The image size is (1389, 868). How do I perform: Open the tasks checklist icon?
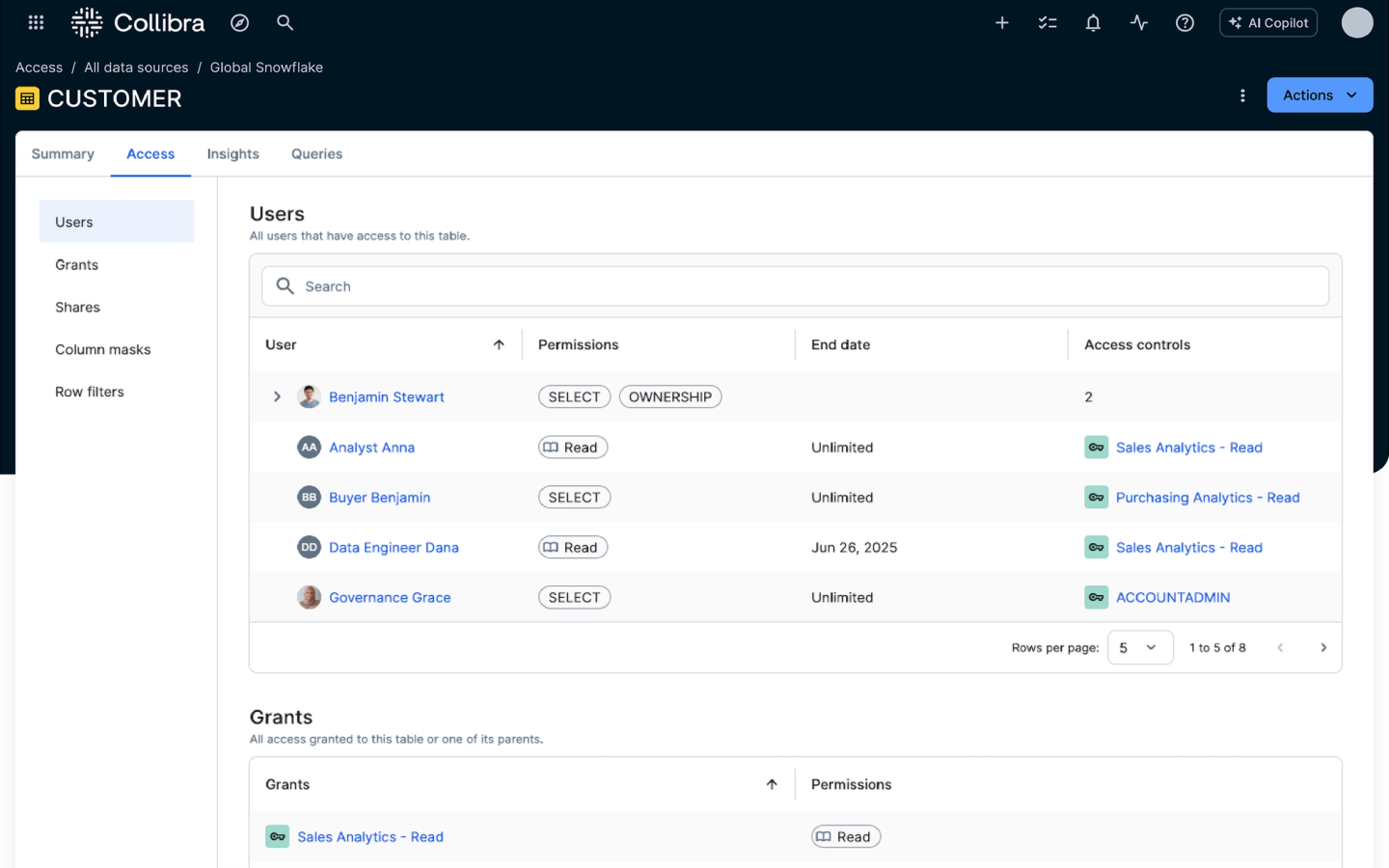tap(1048, 22)
